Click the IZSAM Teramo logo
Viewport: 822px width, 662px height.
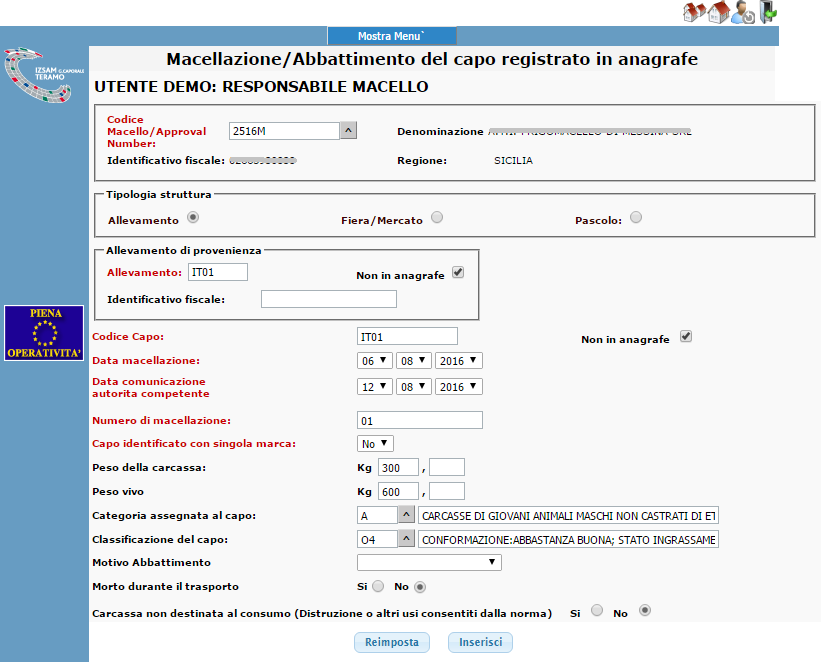tap(44, 75)
